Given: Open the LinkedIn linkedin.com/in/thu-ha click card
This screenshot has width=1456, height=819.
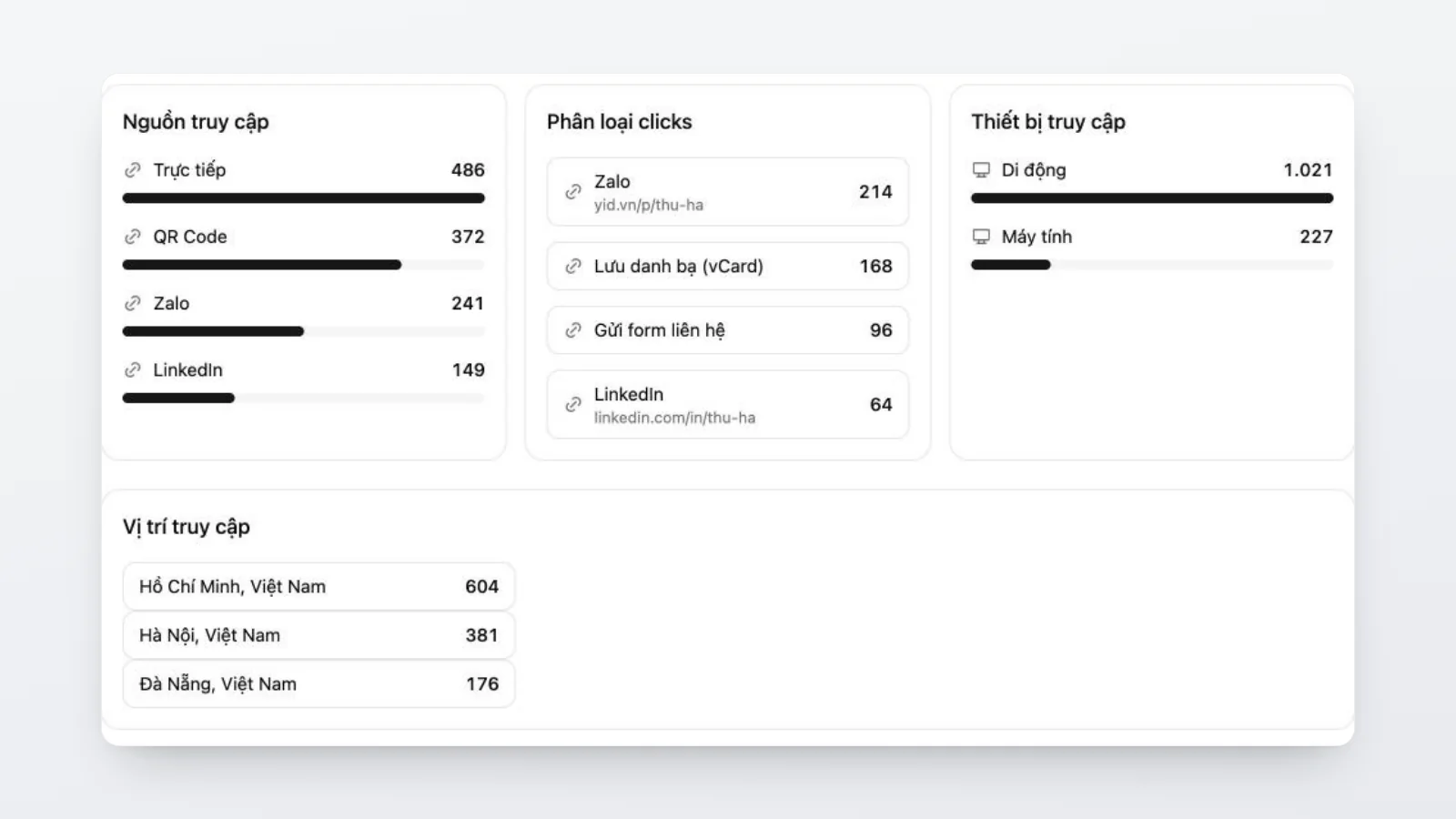Looking at the screenshot, I should click(x=727, y=405).
